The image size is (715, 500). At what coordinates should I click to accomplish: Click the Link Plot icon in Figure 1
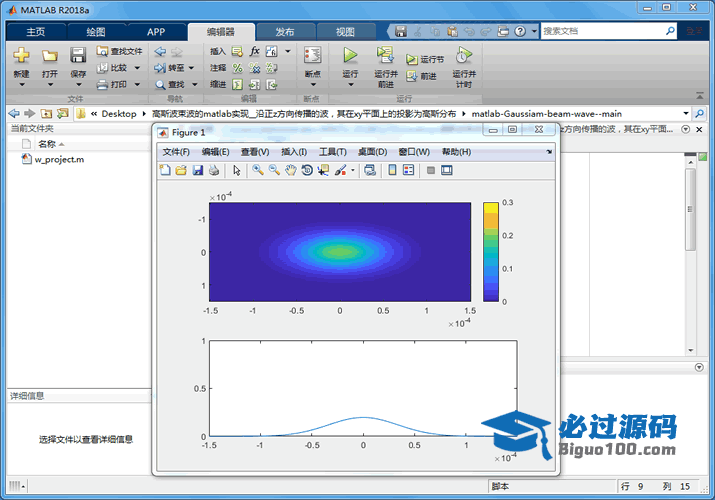coord(370,170)
